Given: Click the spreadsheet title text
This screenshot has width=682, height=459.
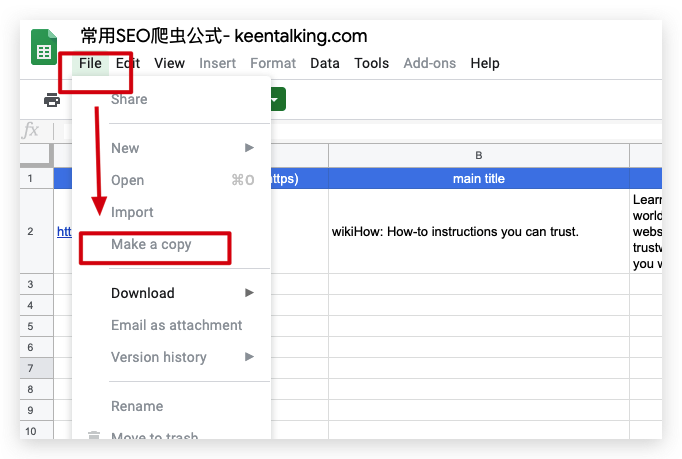Looking at the screenshot, I should pos(224,36).
